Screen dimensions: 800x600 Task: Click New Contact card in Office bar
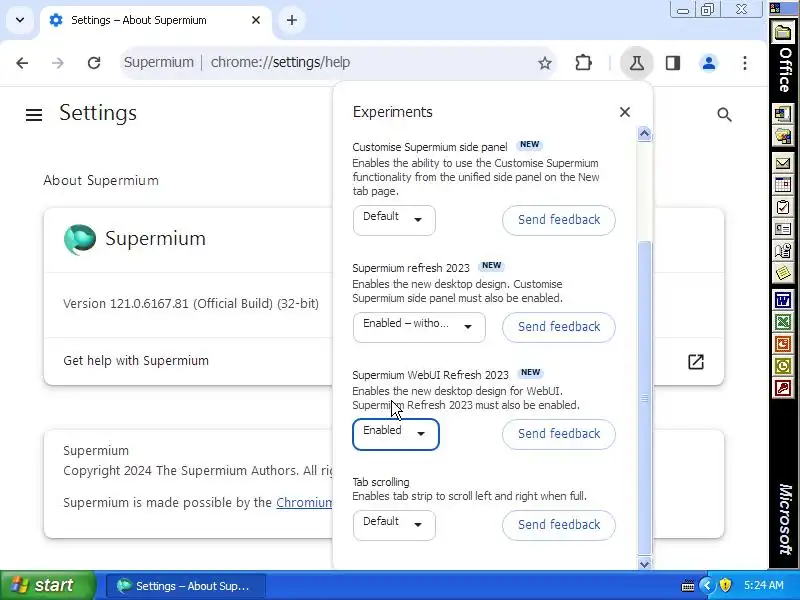tap(783, 229)
